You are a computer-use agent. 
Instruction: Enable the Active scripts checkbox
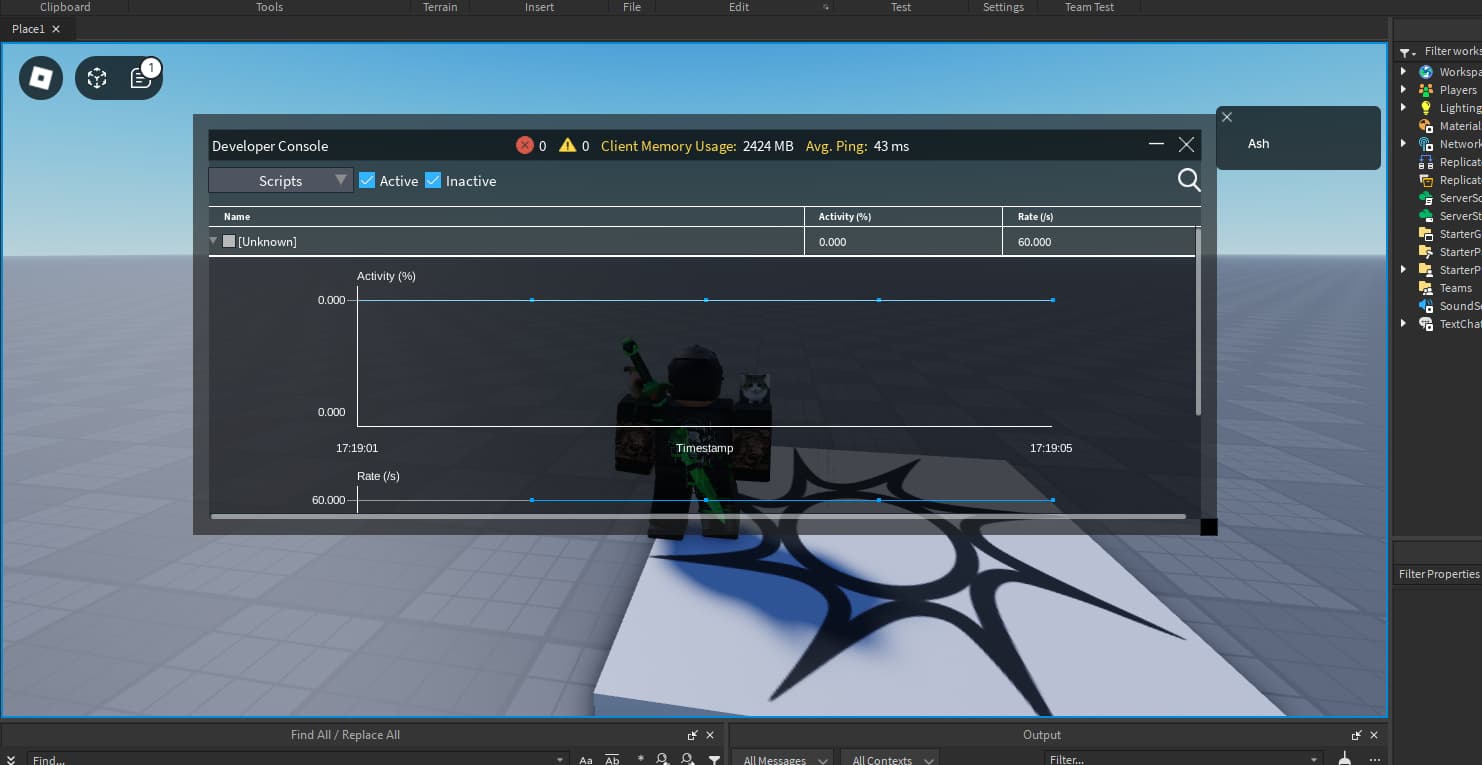pyautogui.click(x=367, y=180)
